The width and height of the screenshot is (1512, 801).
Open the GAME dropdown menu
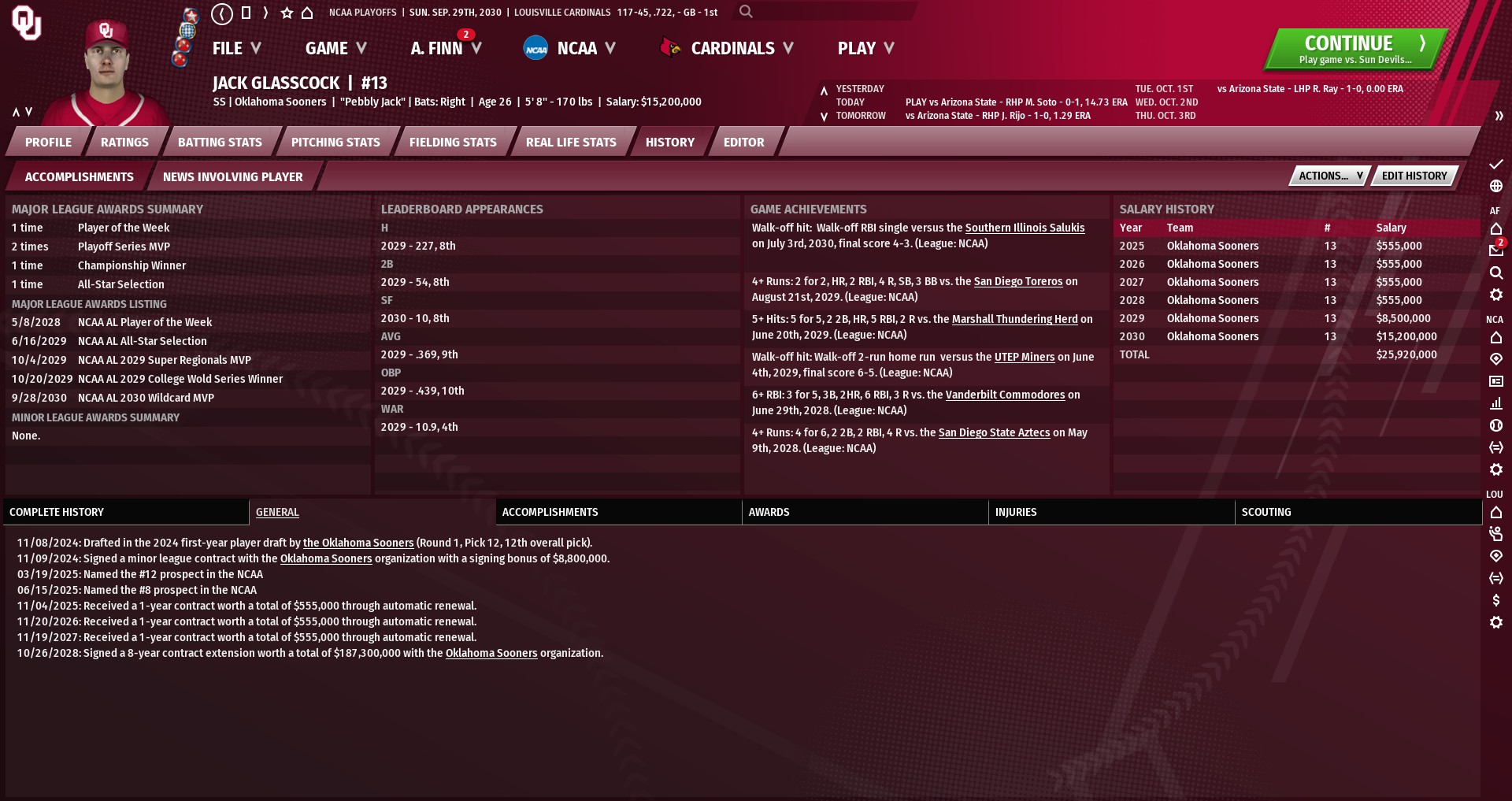coord(336,49)
